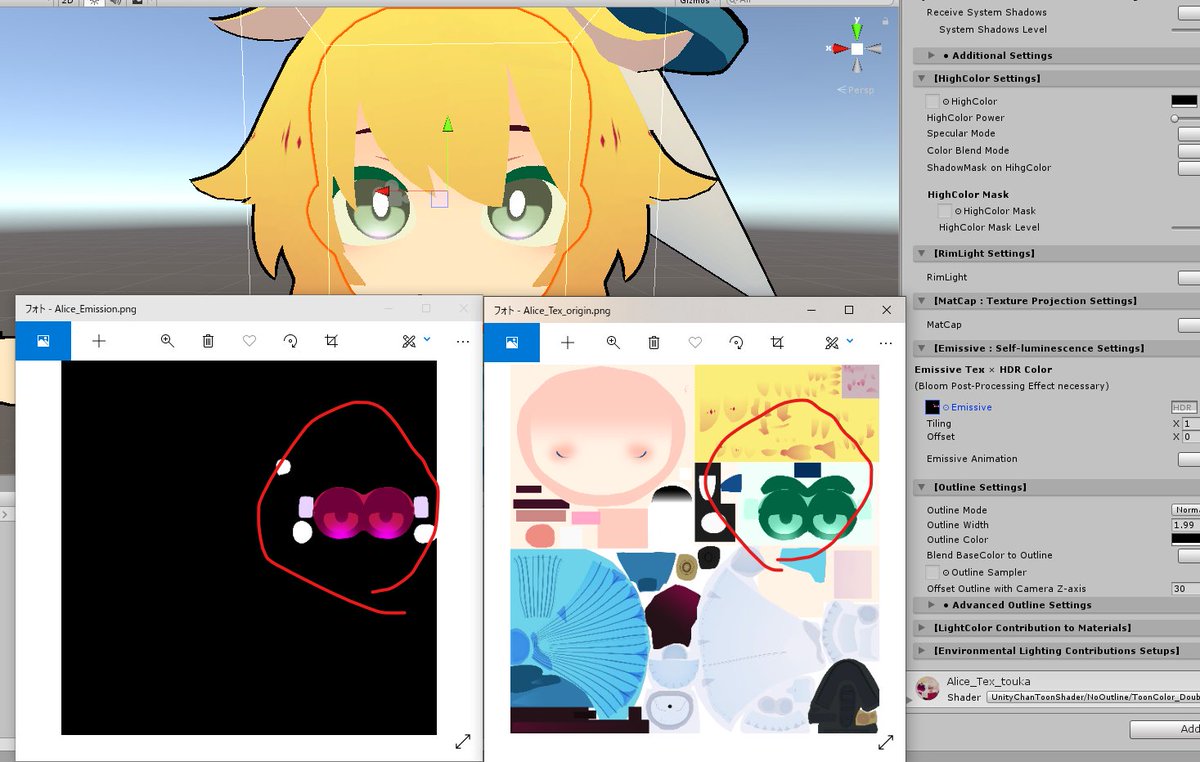Rotate Alice_Tex_origin.png using the rotate icon
Image resolution: width=1200 pixels, height=762 pixels.
(736, 342)
